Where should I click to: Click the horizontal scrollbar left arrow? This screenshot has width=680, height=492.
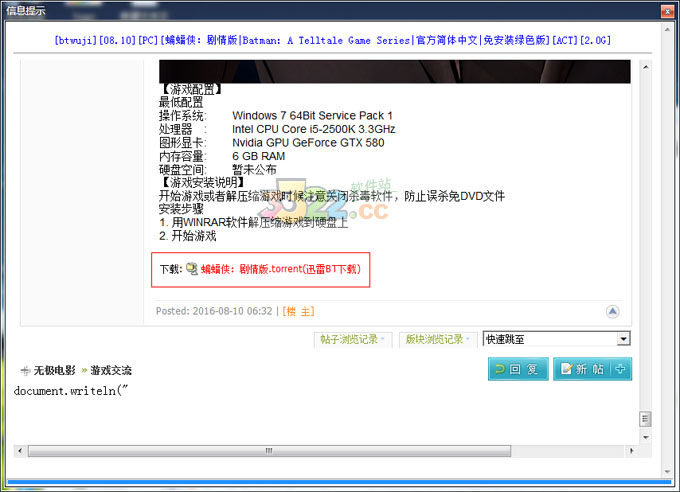click(20, 451)
